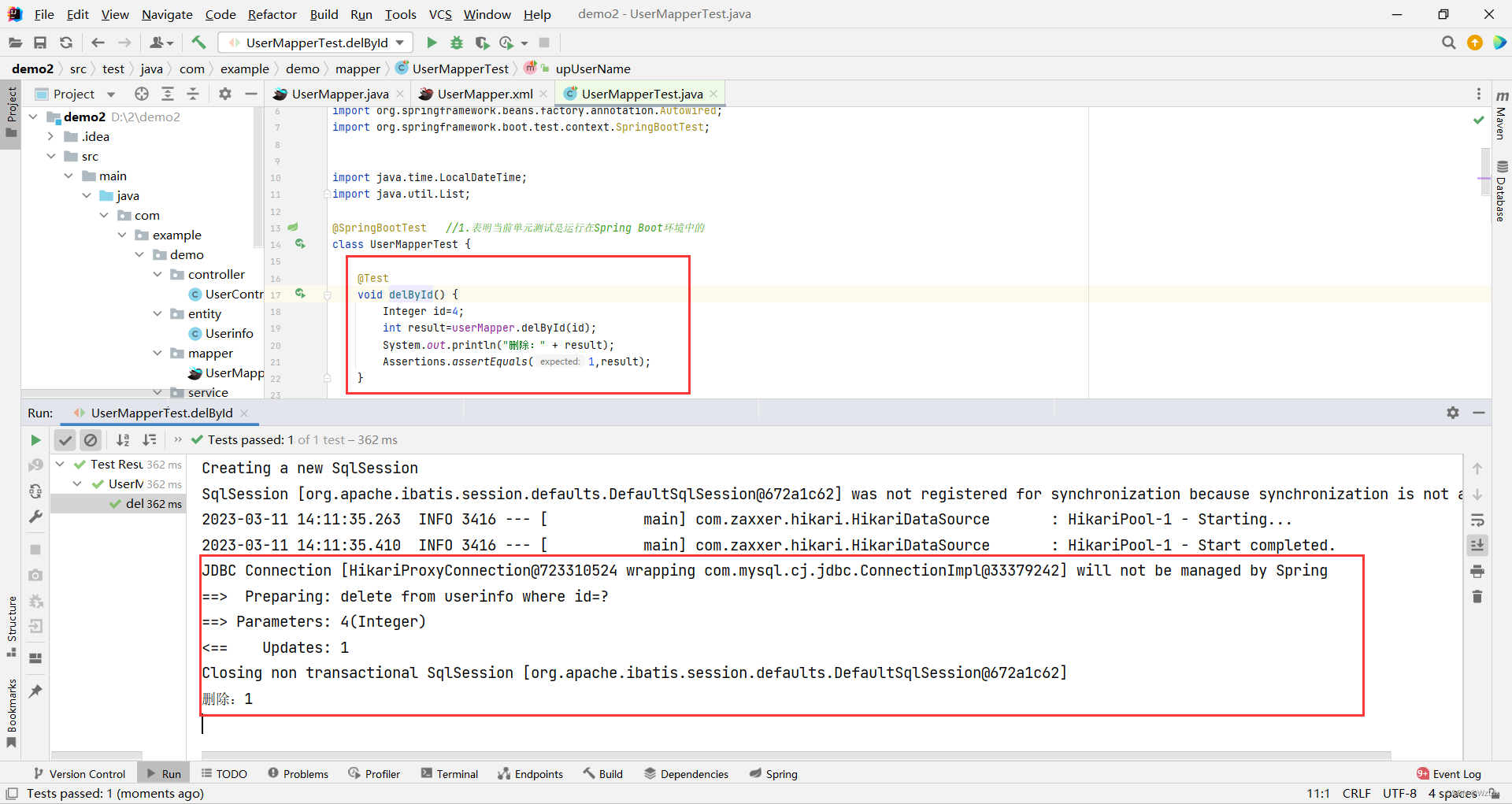Viewport: 1512px width, 804px height.
Task: Open TODO tool window button
Action: point(224,774)
